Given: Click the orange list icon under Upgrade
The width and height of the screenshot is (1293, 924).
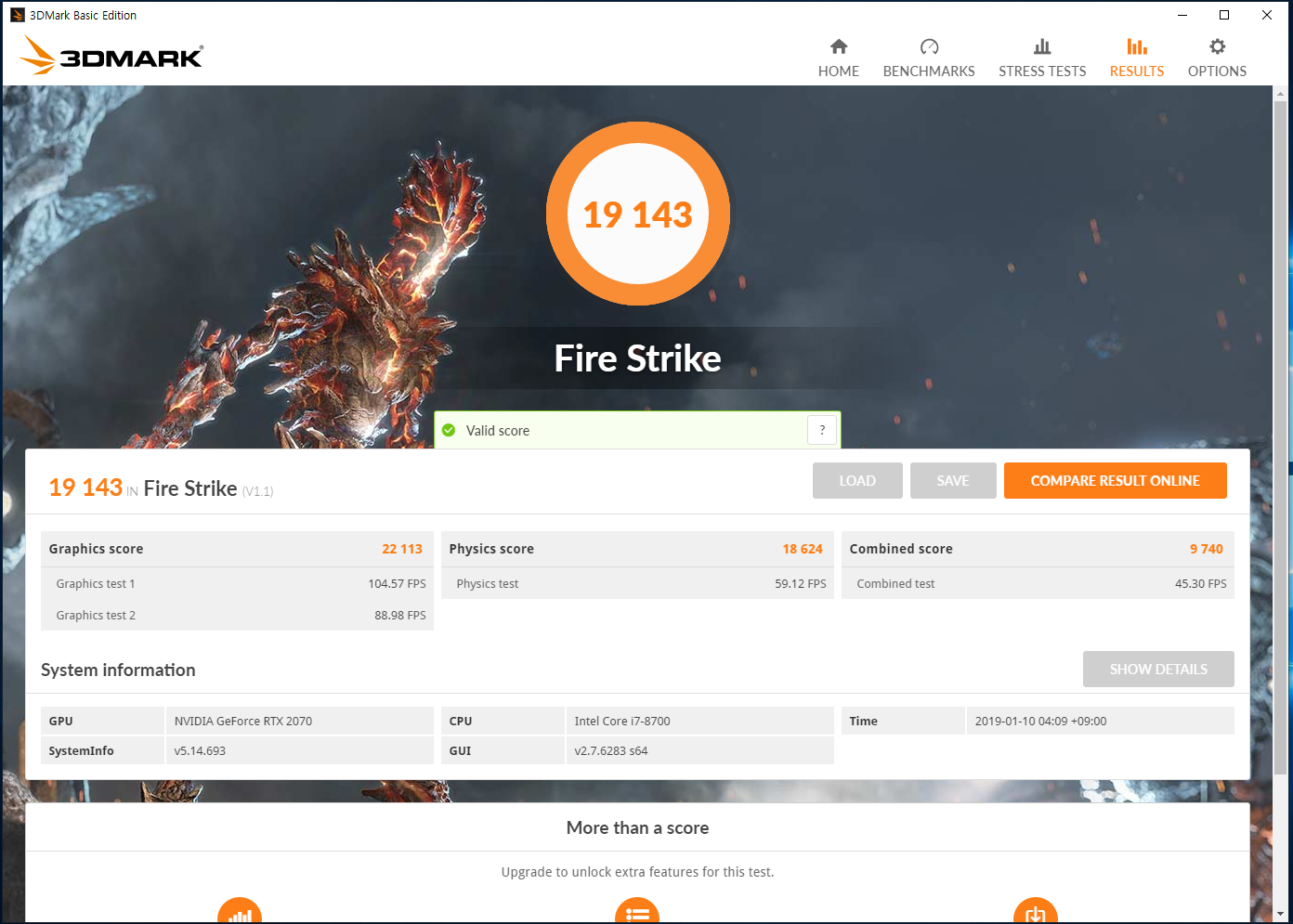Looking at the screenshot, I should pyautogui.click(x=637, y=912).
